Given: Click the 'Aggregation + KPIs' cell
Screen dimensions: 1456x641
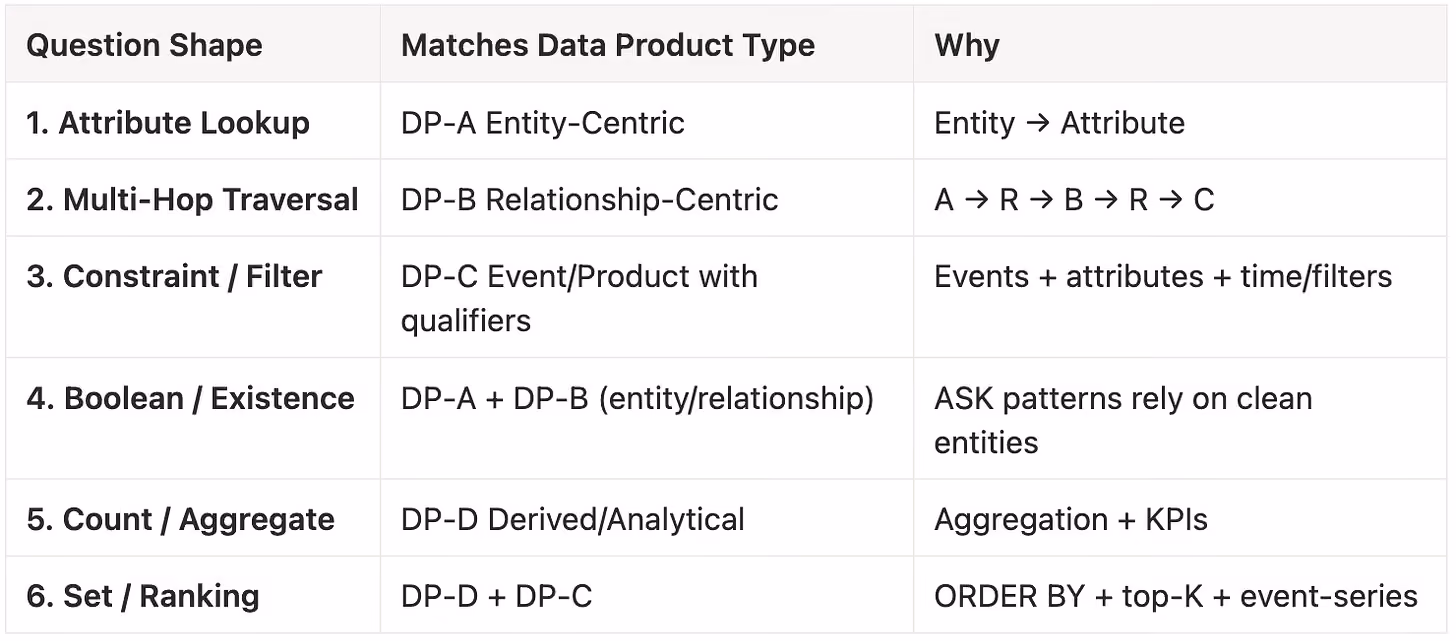Looking at the screenshot, I should click(1181, 518).
